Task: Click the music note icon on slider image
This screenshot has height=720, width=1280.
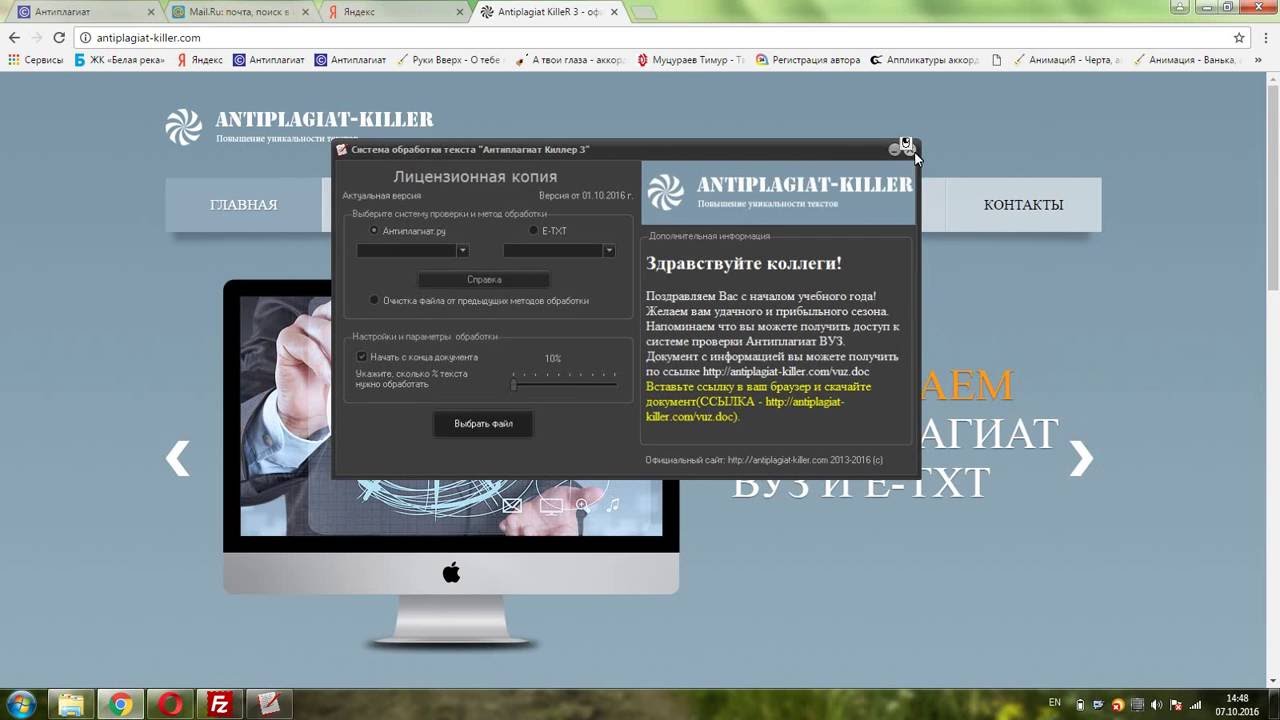Action: coord(613,505)
